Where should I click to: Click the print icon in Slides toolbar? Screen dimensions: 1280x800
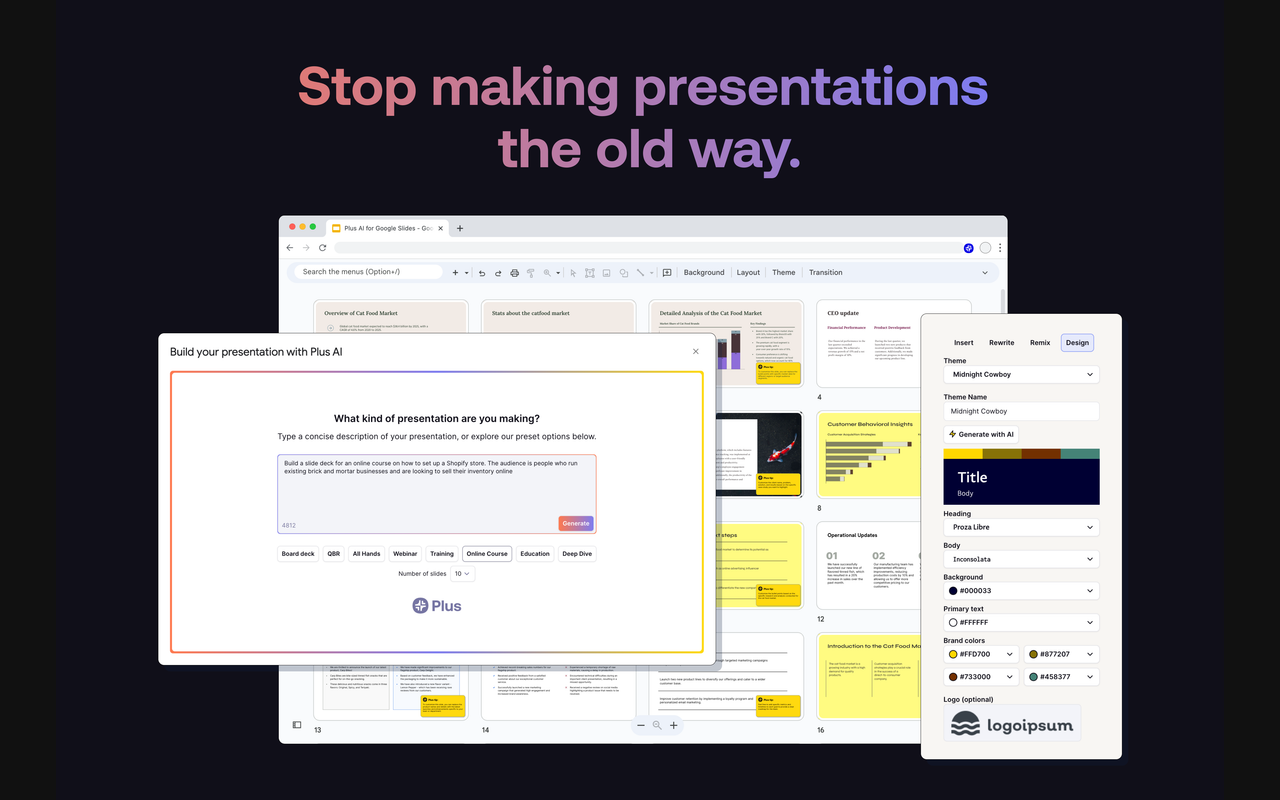click(515, 272)
